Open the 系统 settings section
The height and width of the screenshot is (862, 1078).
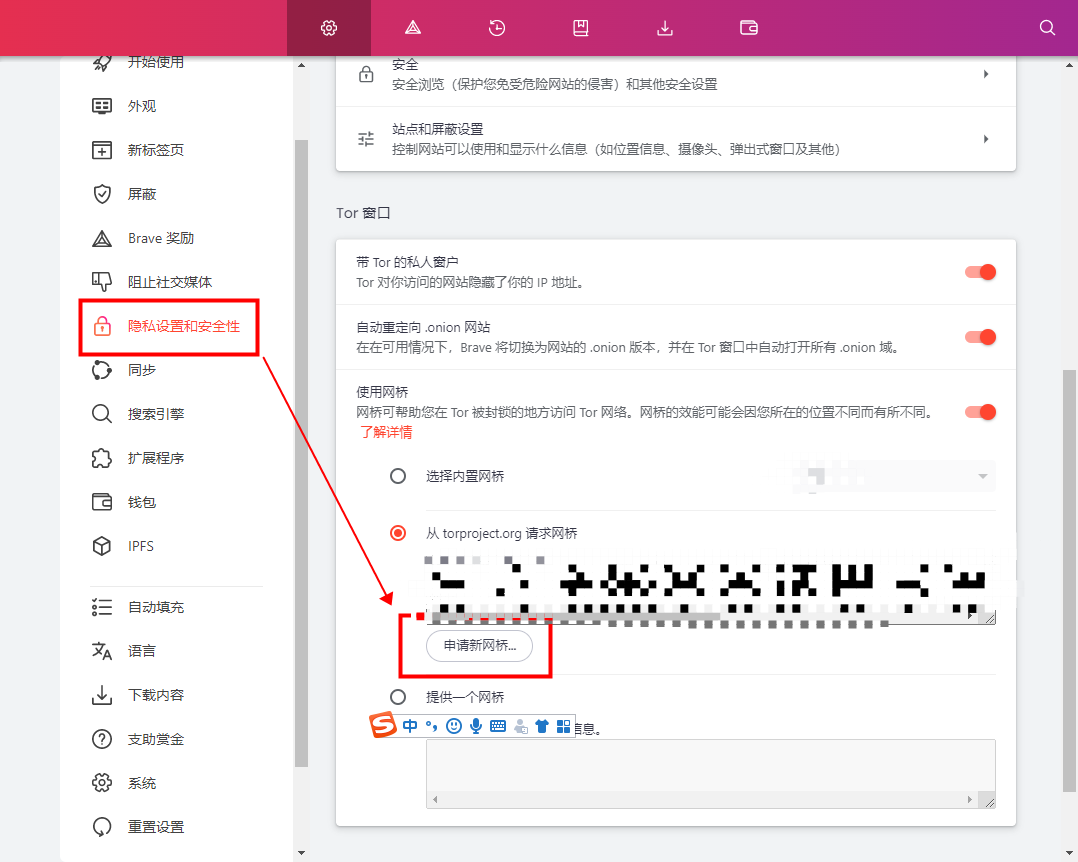click(144, 782)
